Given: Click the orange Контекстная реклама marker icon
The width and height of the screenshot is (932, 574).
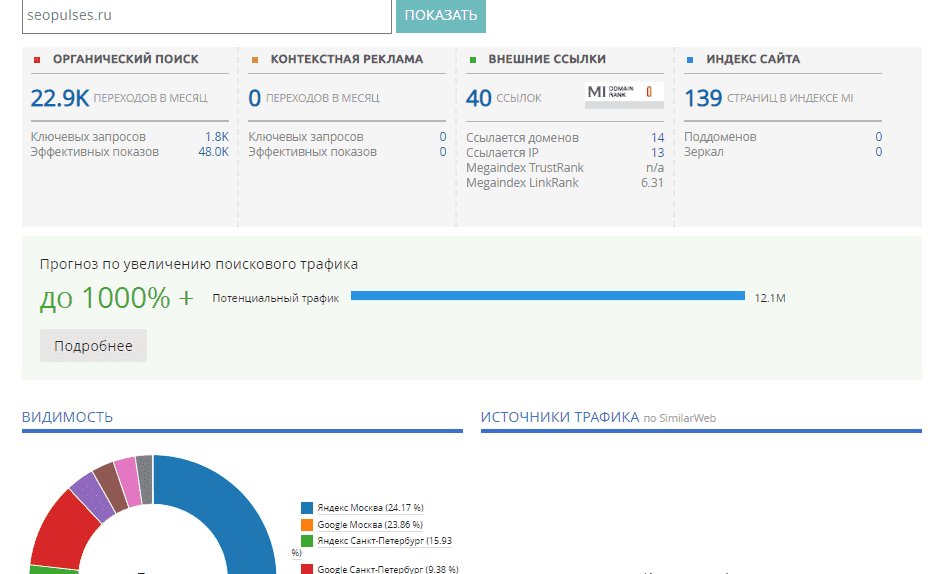Looking at the screenshot, I should [255, 59].
